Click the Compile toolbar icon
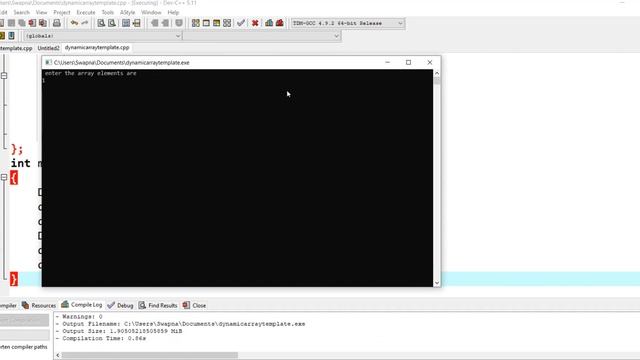 196,23
